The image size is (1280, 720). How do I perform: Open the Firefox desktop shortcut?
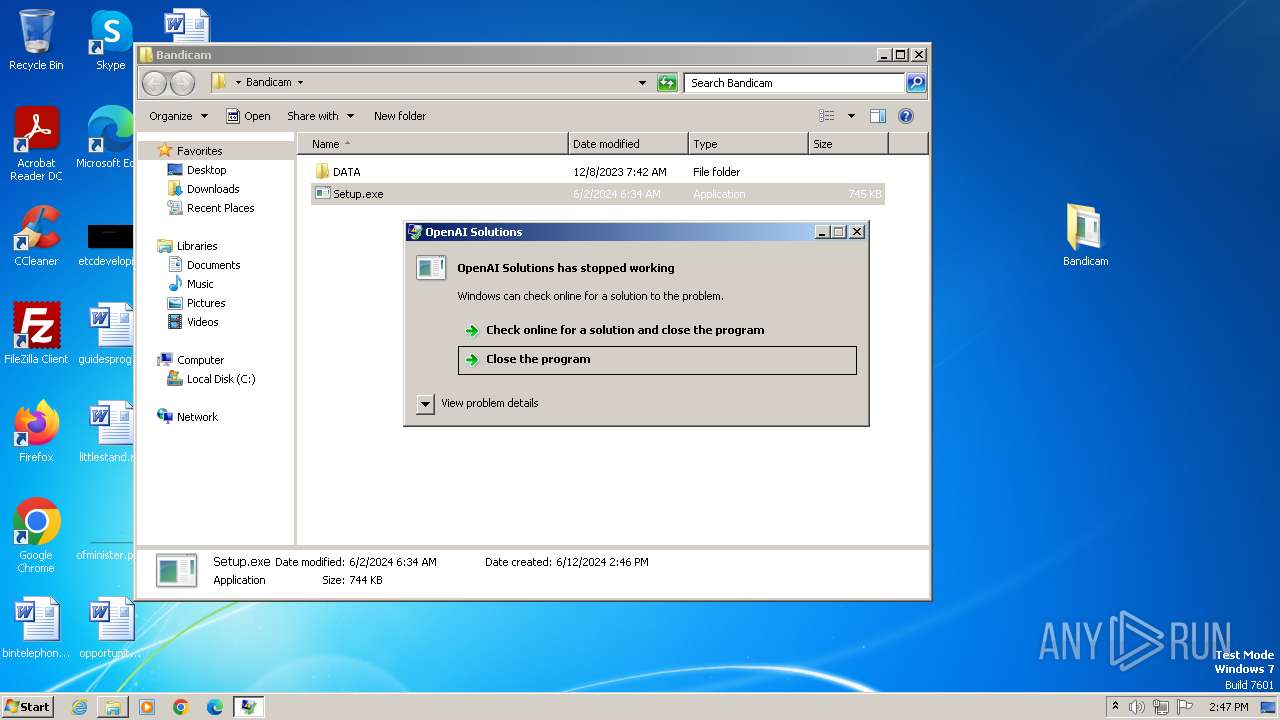(x=36, y=432)
